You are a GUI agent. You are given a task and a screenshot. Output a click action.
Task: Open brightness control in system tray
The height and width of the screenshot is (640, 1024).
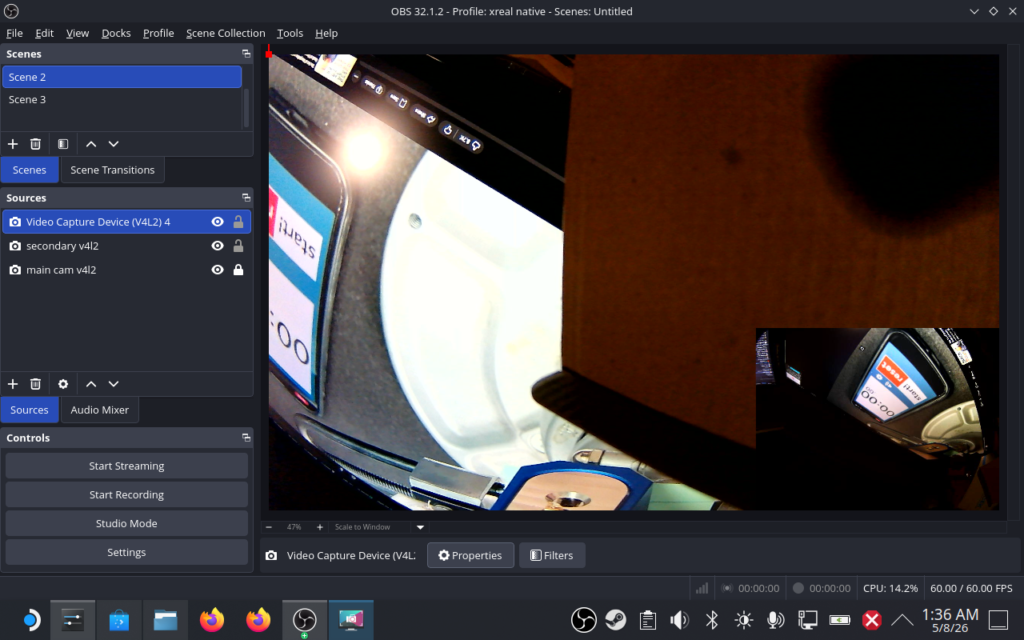(x=743, y=620)
